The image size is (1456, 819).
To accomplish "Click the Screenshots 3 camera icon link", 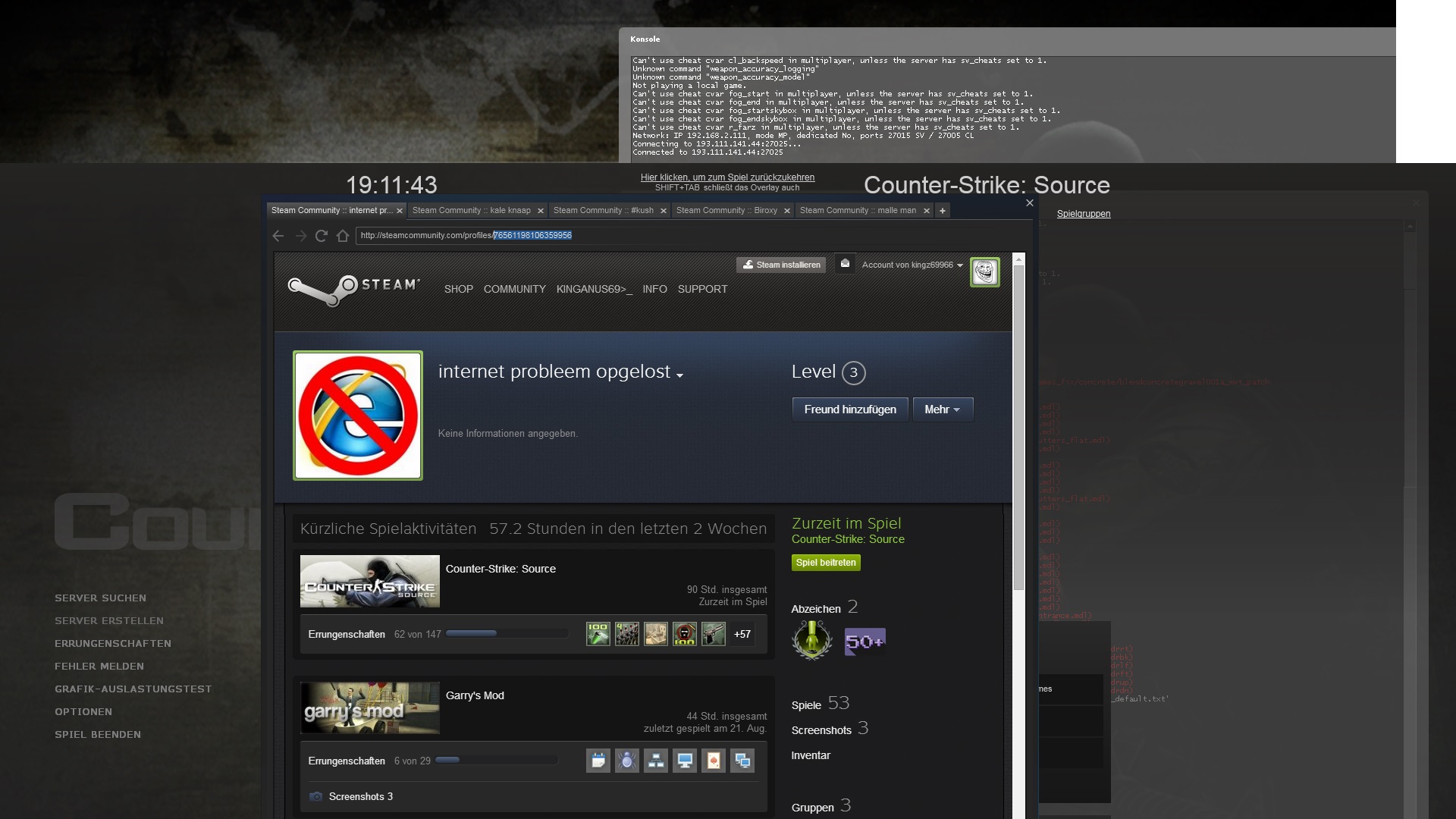I will coord(316,796).
